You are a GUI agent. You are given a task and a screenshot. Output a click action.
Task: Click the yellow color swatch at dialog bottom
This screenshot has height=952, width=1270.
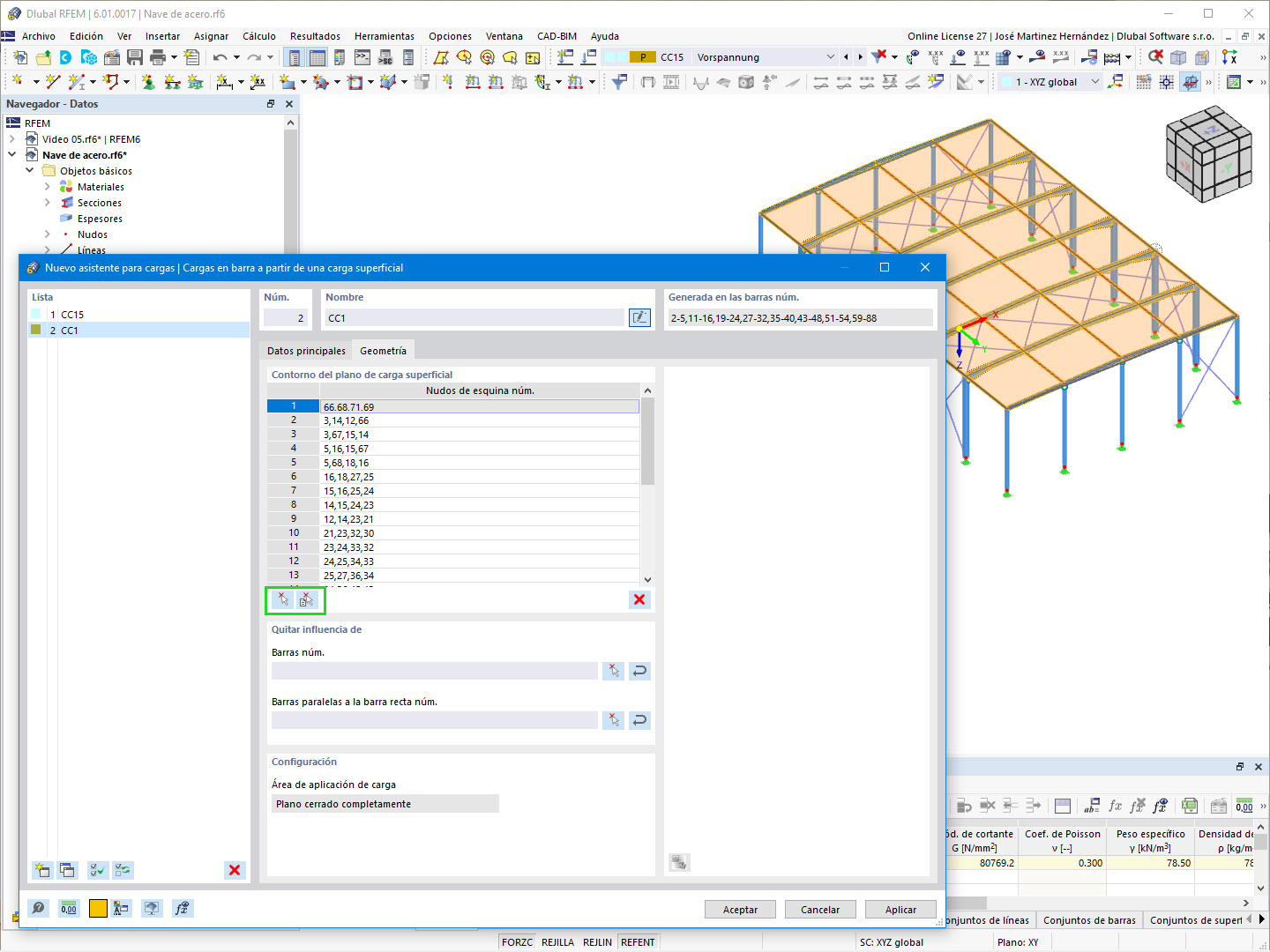pyautogui.click(x=98, y=909)
